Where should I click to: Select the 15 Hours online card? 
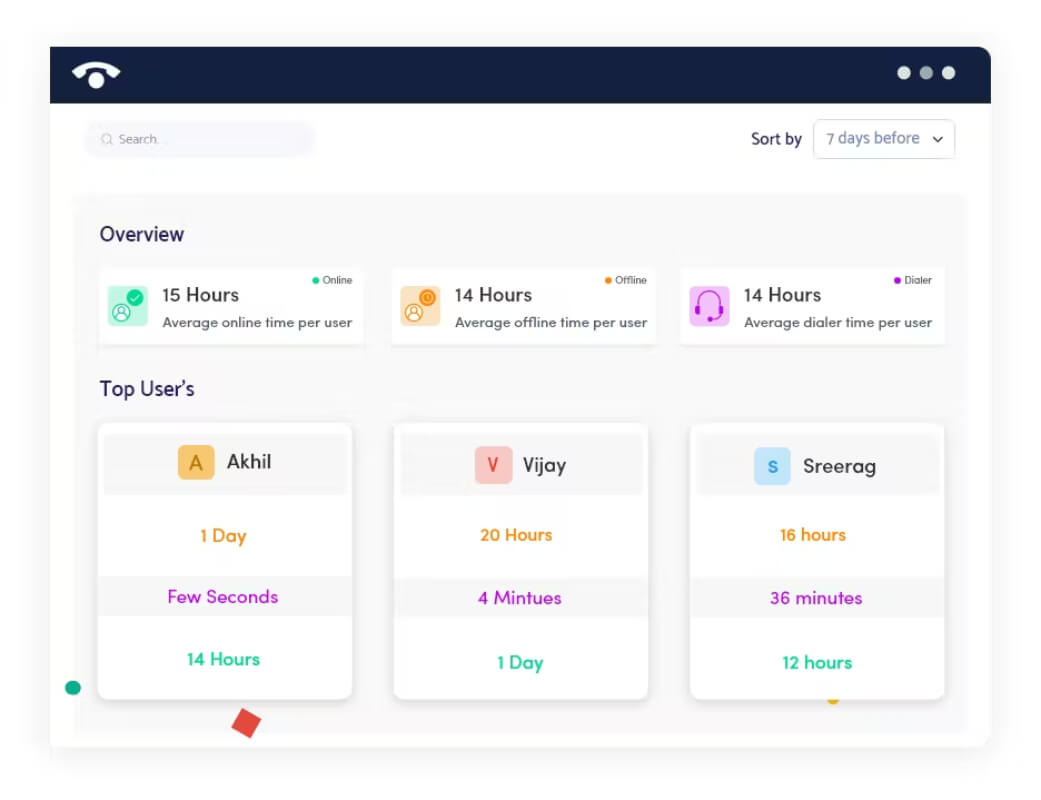pyautogui.click(x=231, y=306)
